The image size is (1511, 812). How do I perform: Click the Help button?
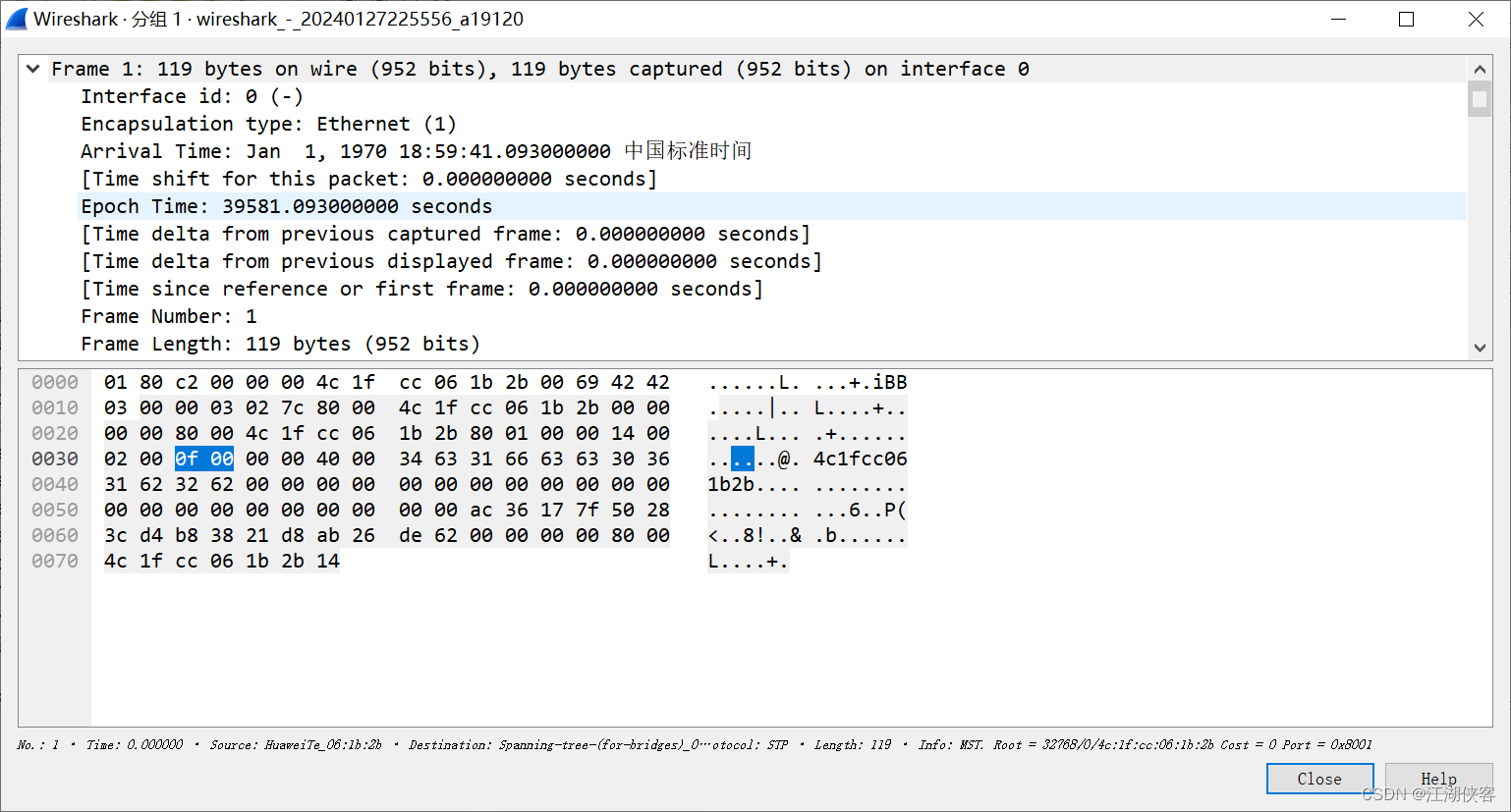pos(1438,779)
